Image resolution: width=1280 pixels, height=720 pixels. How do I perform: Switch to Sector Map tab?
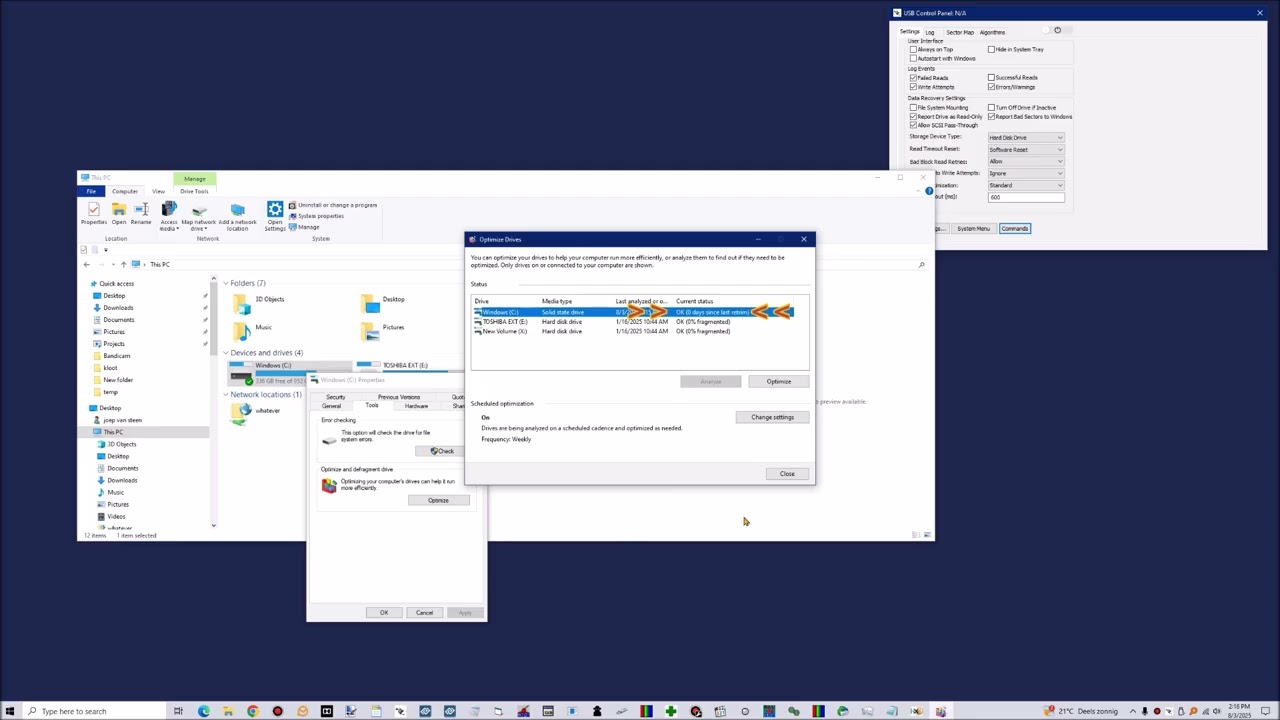coord(960,32)
